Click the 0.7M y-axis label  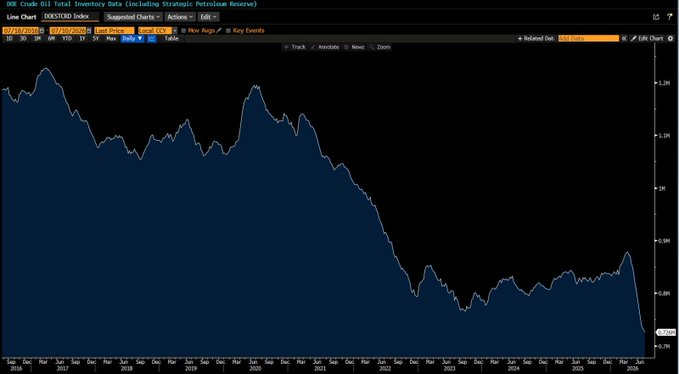[665, 347]
